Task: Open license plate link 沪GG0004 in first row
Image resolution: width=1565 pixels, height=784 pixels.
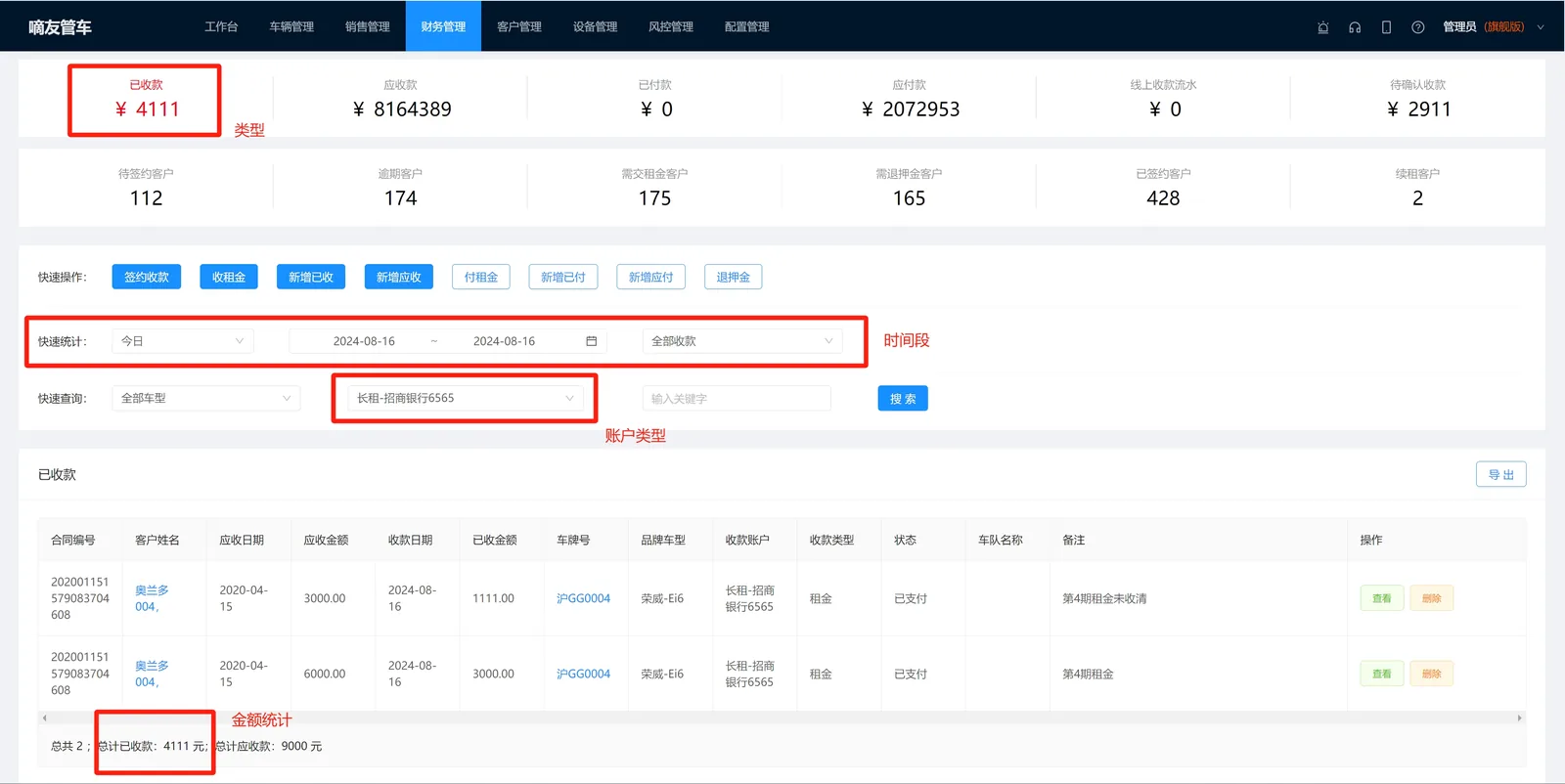Action: pyautogui.click(x=583, y=598)
